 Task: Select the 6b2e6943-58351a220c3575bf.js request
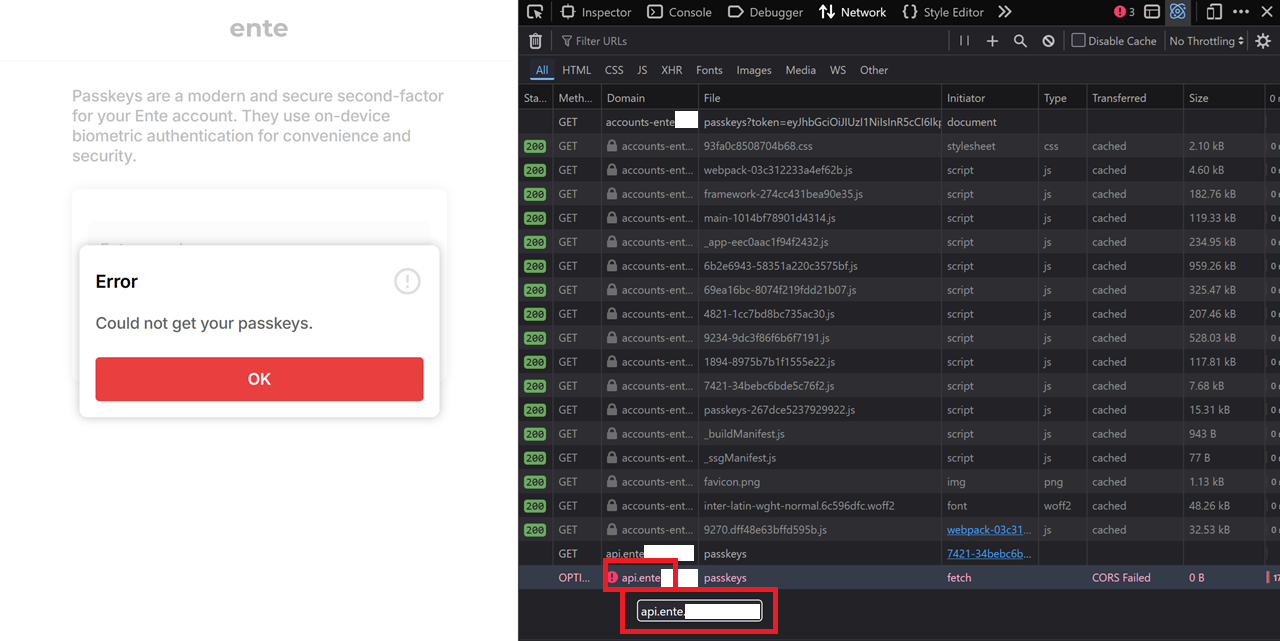click(x=899, y=266)
